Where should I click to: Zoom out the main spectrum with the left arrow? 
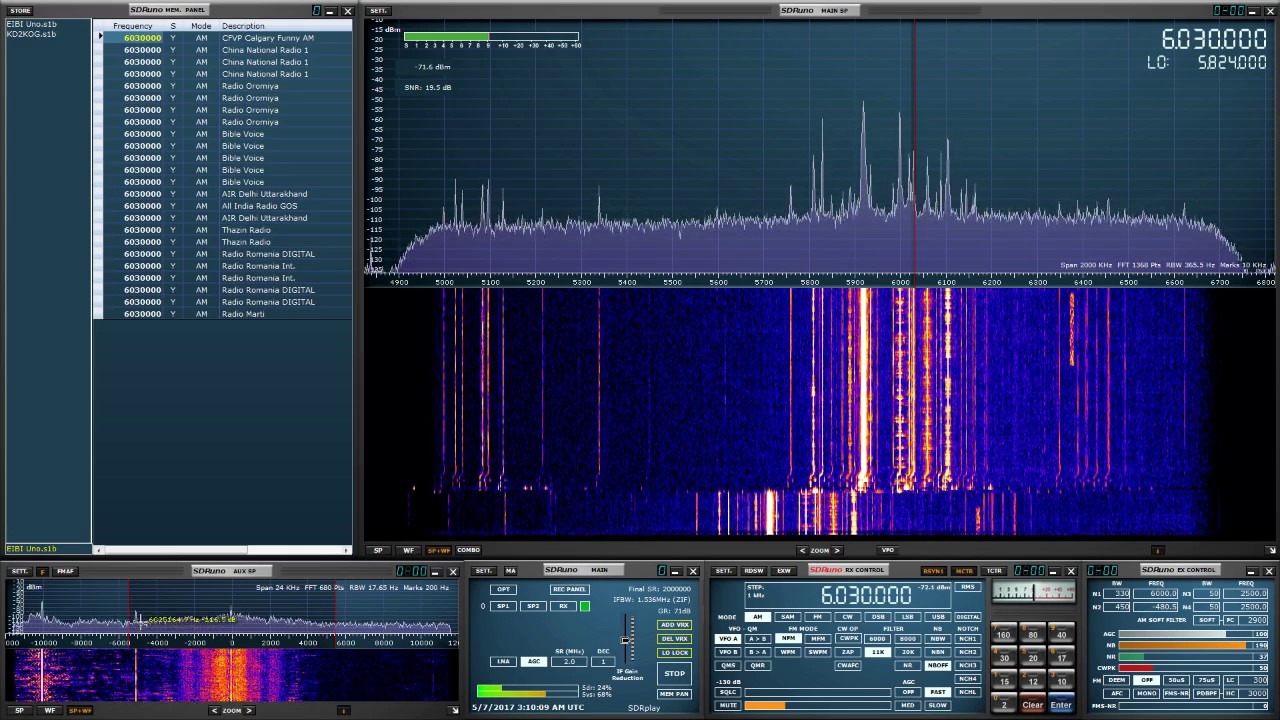[802, 550]
